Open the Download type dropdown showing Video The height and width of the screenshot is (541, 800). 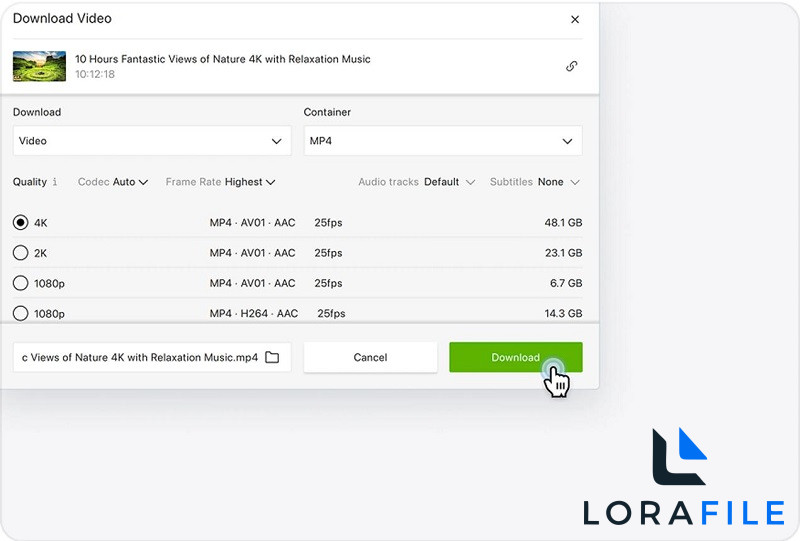pos(152,141)
